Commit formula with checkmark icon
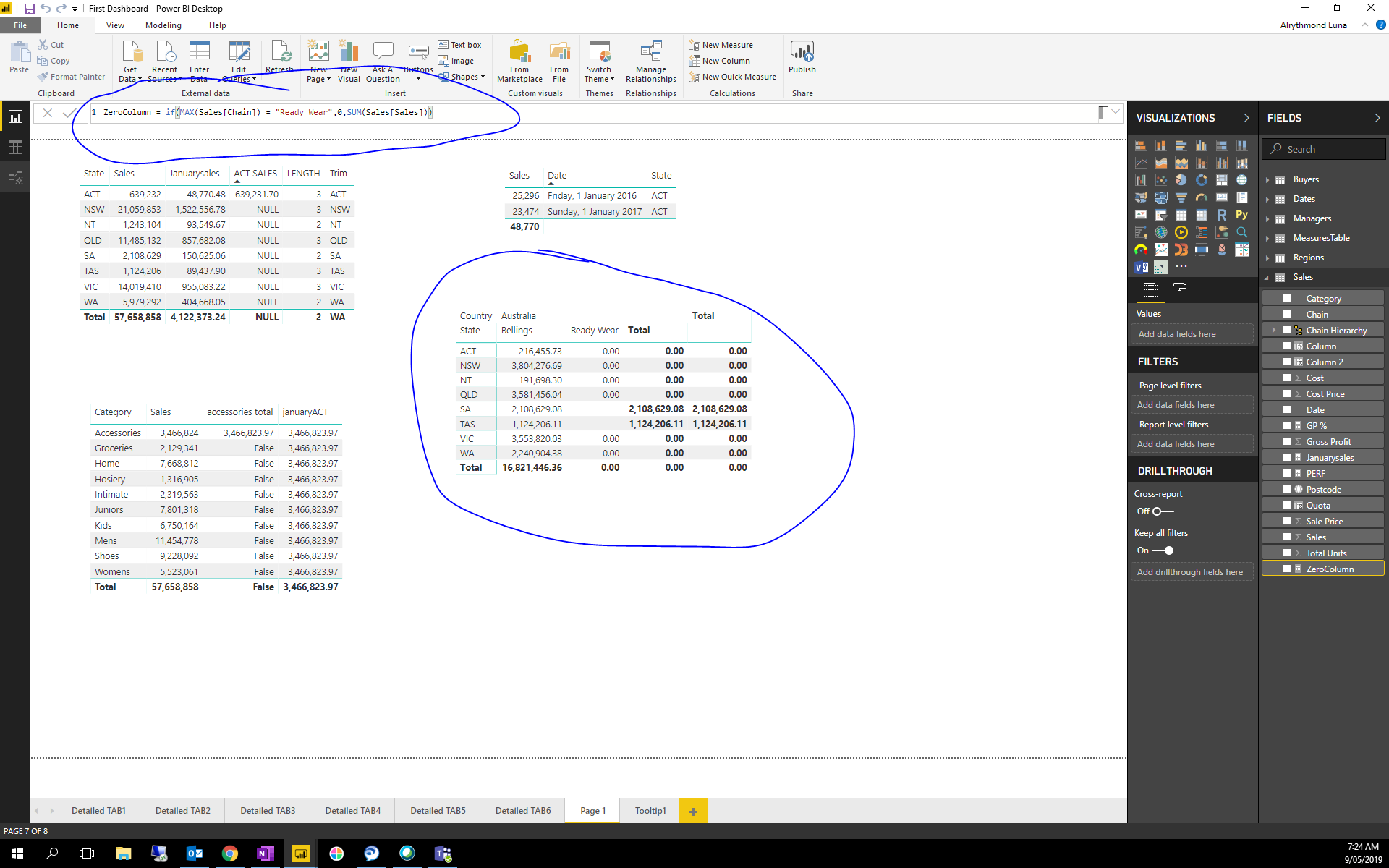Viewport: 1389px width, 868px height. click(69, 113)
